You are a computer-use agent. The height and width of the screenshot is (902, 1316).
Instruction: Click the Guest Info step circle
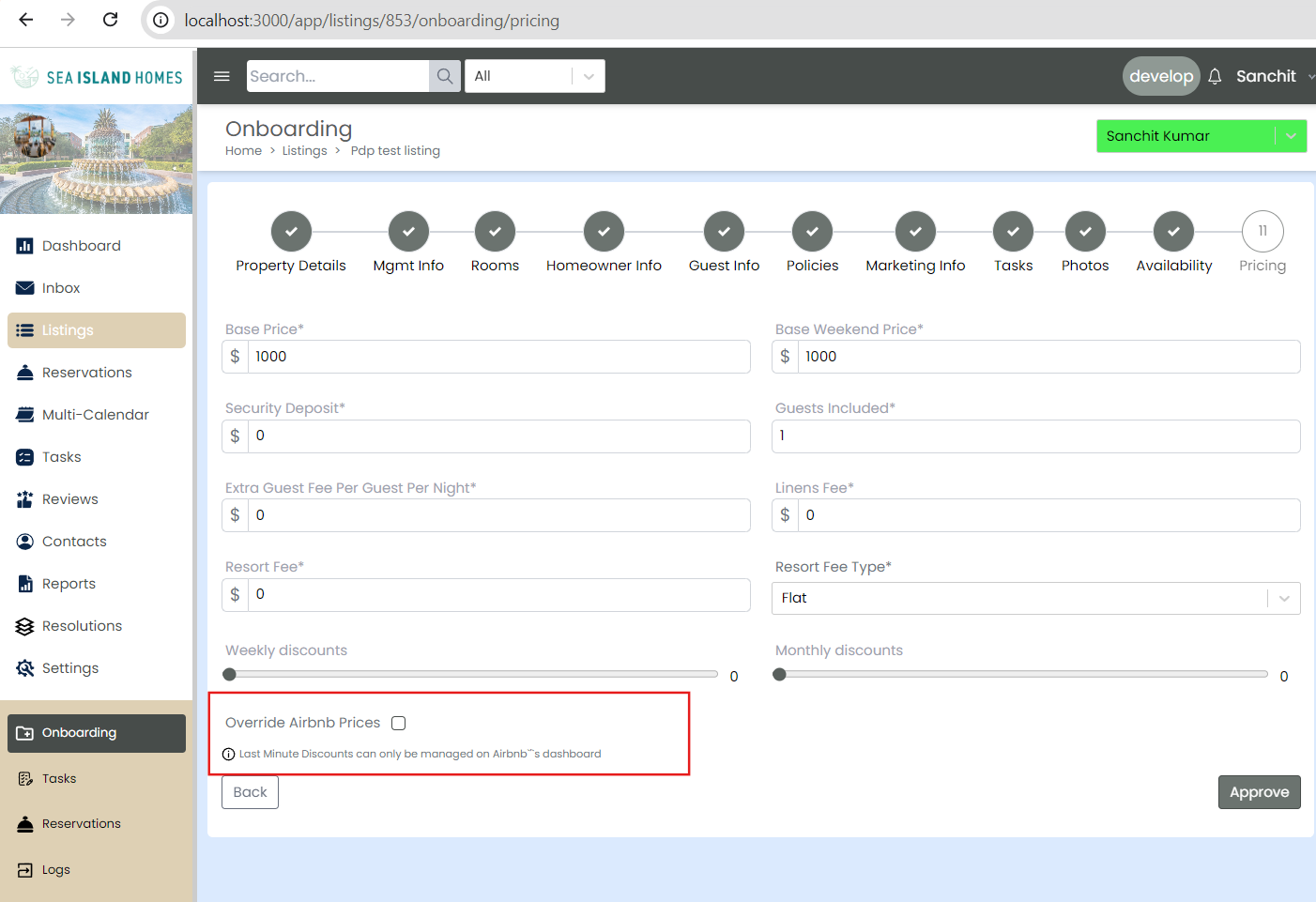(724, 231)
